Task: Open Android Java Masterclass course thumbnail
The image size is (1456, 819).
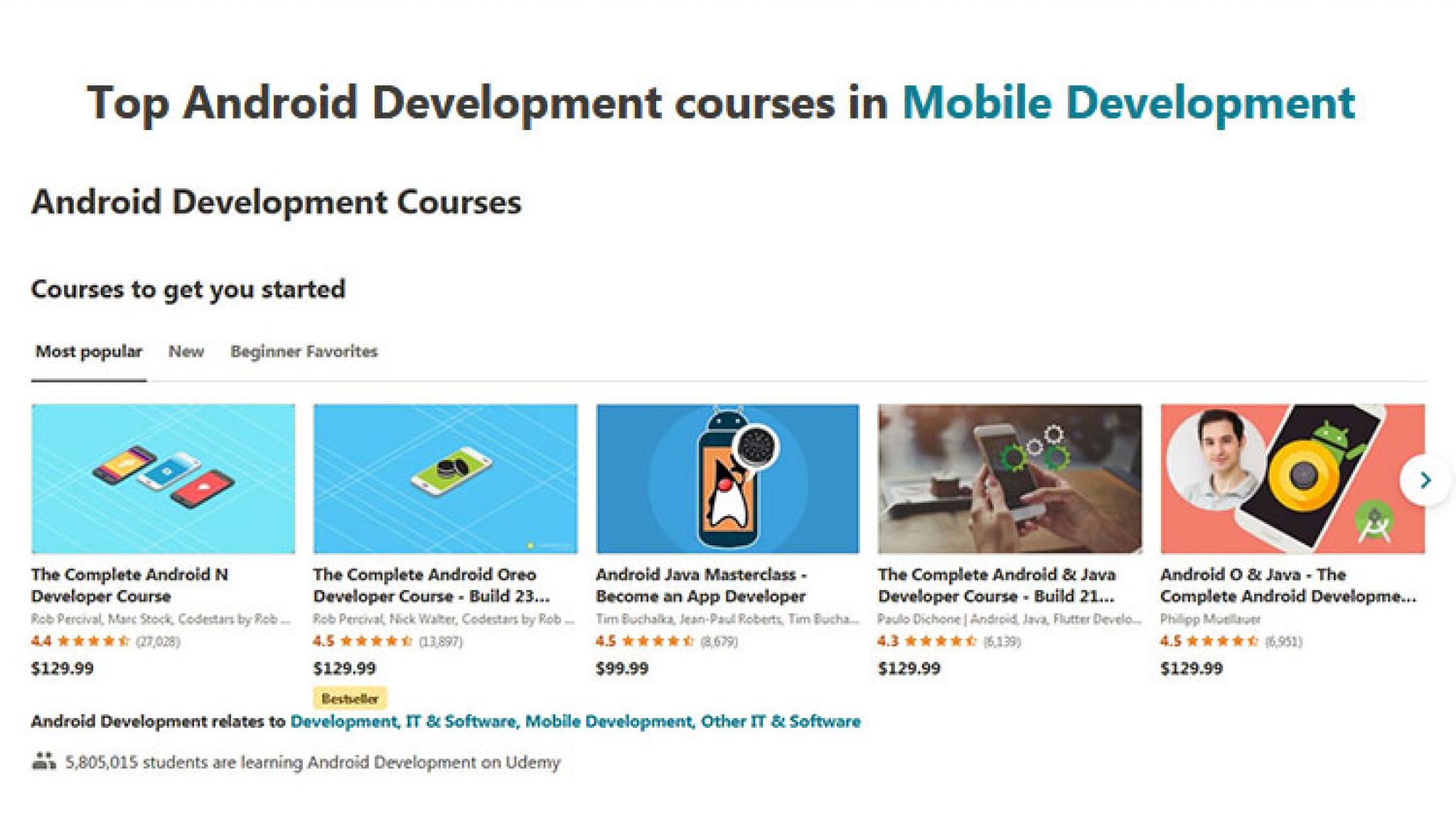Action: pyautogui.click(x=727, y=478)
